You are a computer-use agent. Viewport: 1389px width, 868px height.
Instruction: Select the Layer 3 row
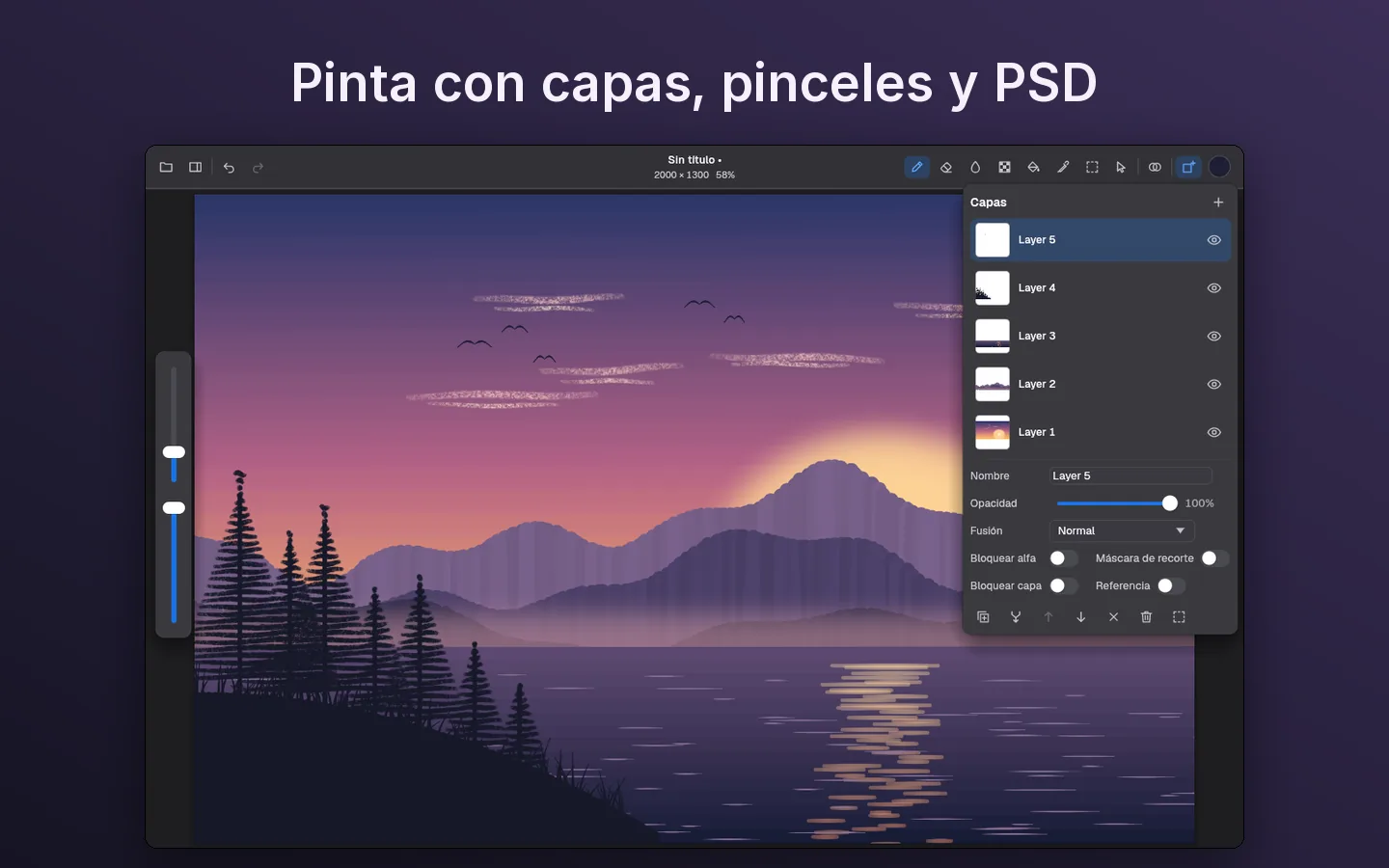[x=1101, y=337]
